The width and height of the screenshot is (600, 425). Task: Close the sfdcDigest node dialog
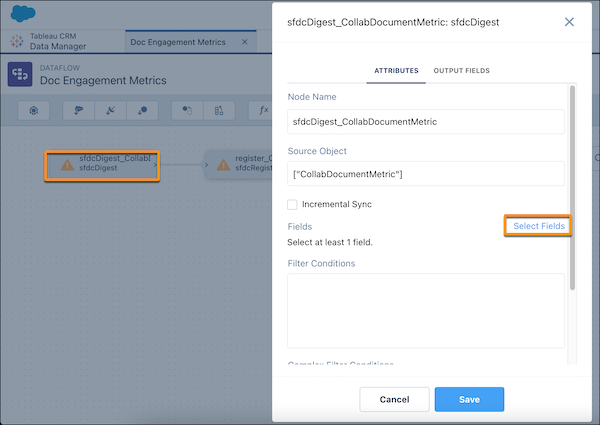point(569,22)
